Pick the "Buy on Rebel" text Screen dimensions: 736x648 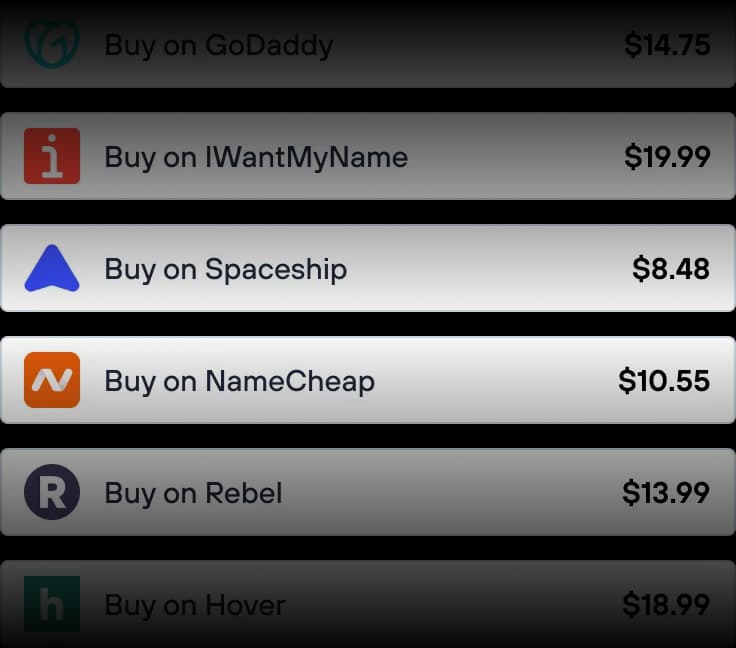point(193,493)
